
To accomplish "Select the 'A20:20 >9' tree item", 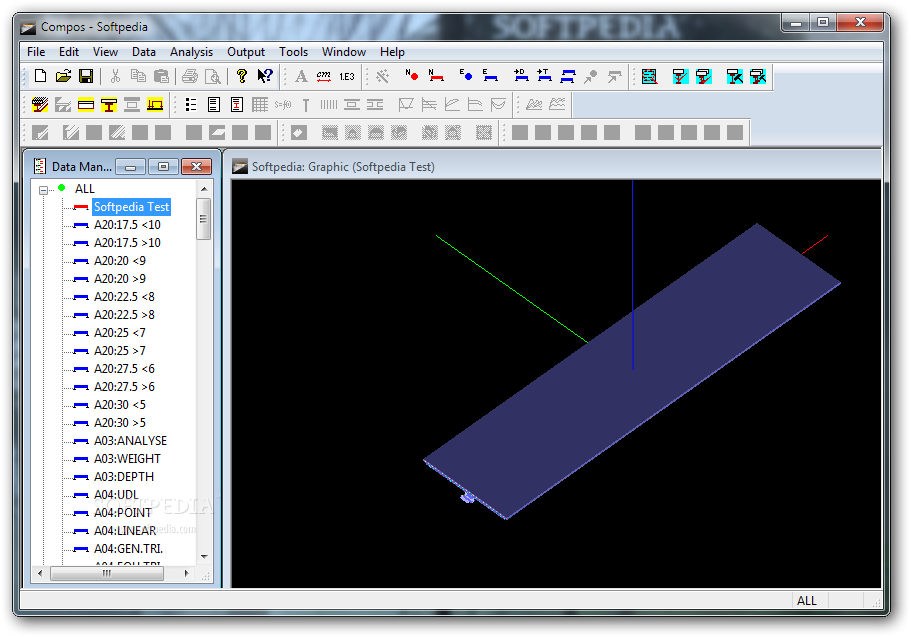I will [x=120, y=279].
